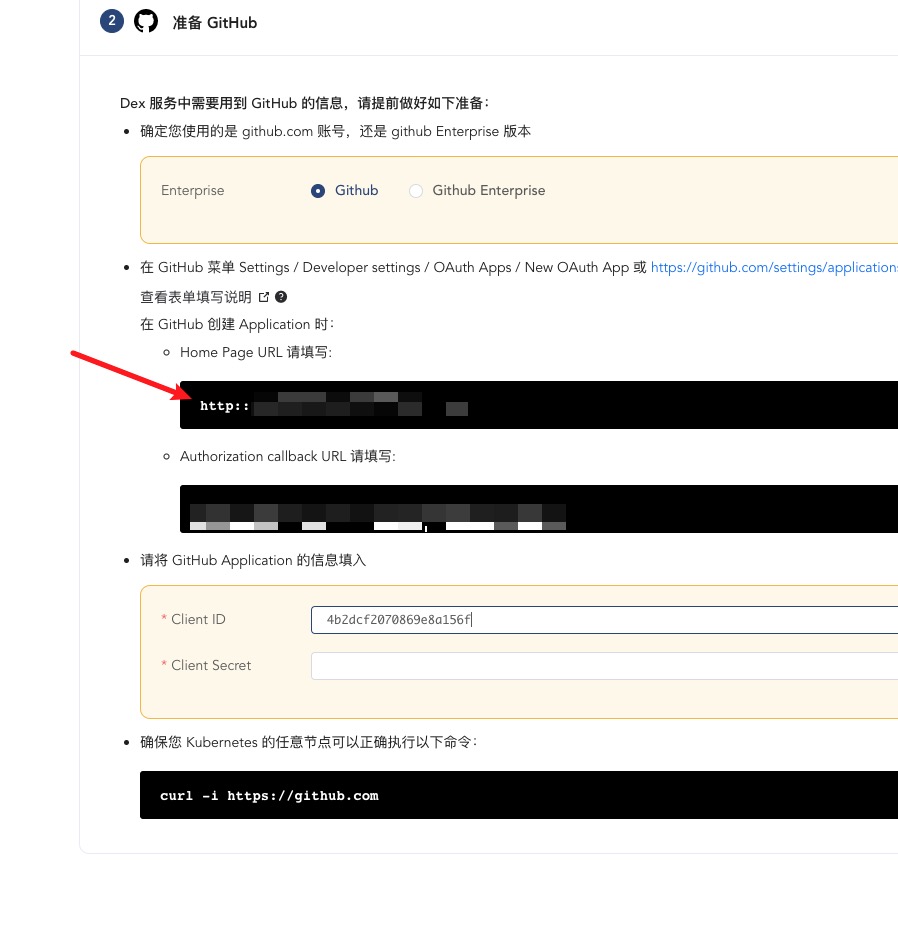Image resolution: width=898 pixels, height=928 pixels.
Task: Click the step 2 number badge
Action: [x=112, y=21]
